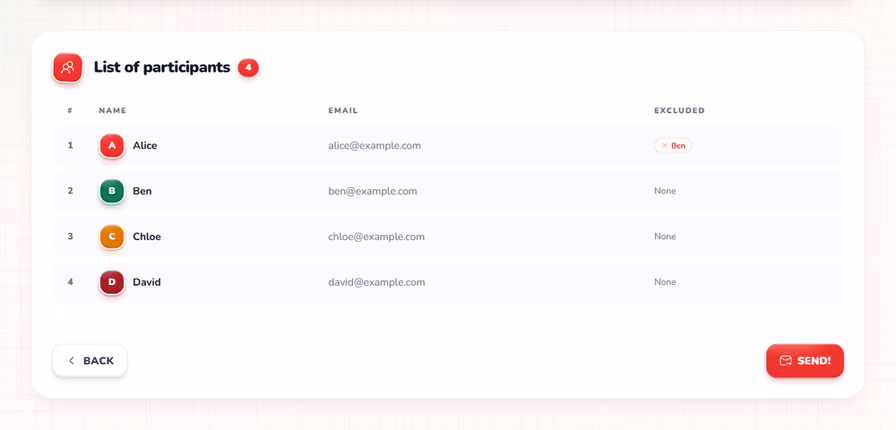The width and height of the screenshot is (896, 430).
Task: Select the name Chloe
Action: click(147, 237)
